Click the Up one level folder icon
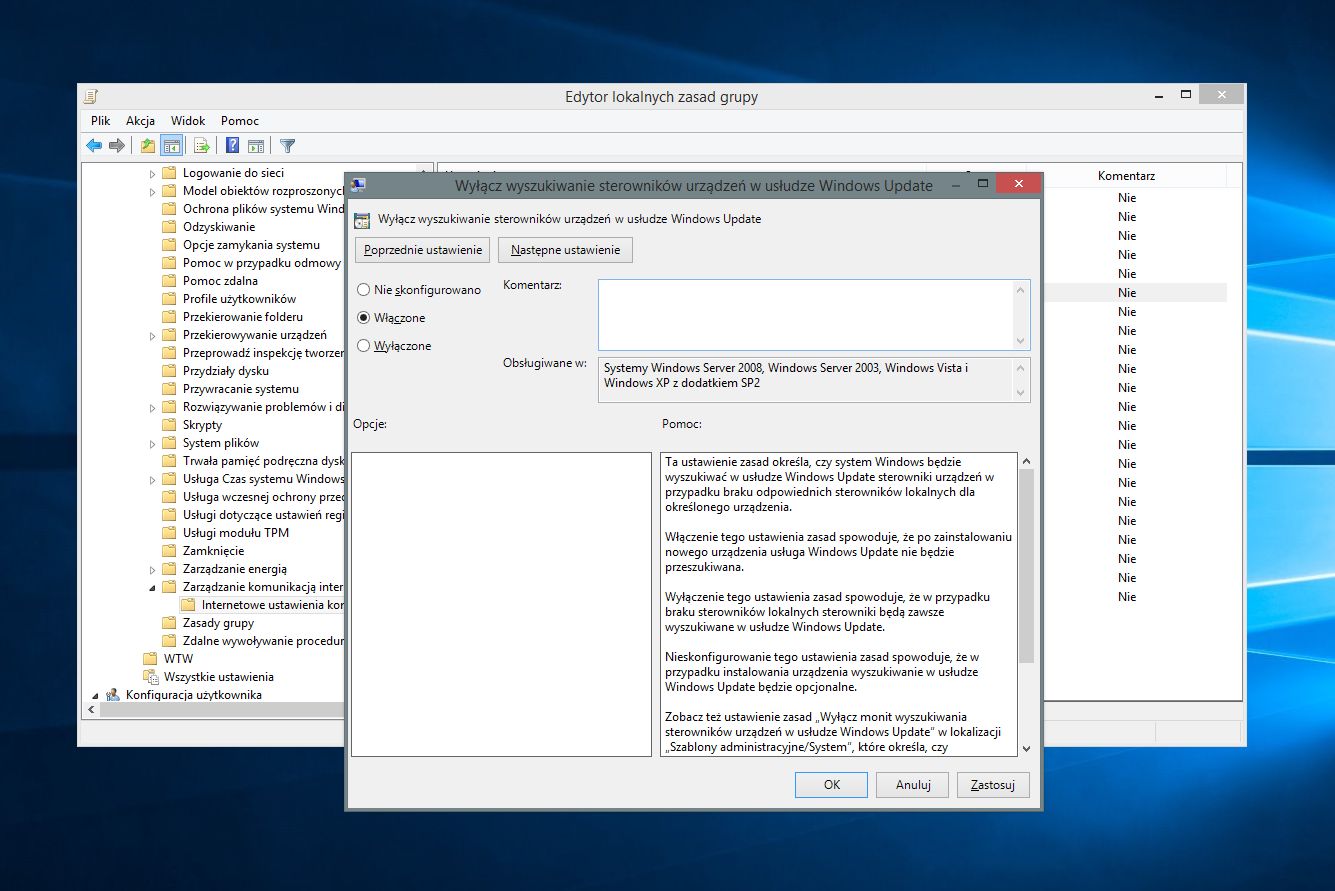This screenshot has height=891, width=1335. [148, 146]
